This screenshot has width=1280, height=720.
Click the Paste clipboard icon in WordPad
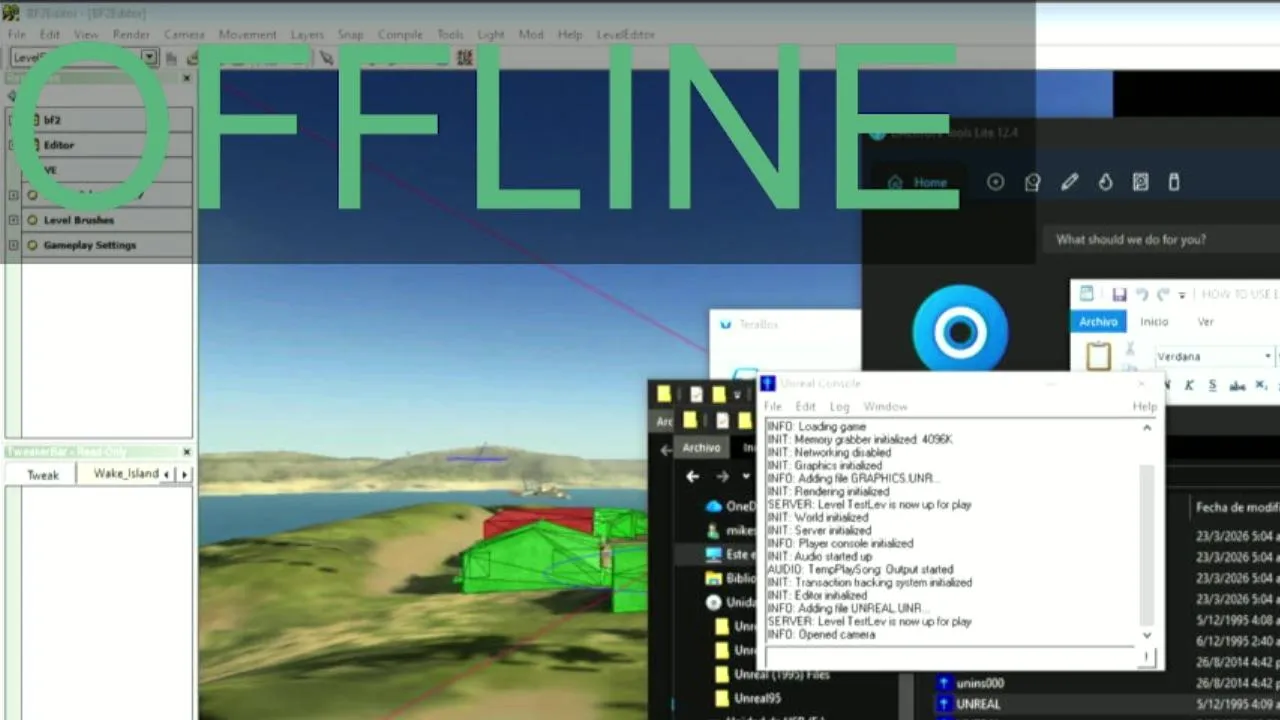point(1098,356)
